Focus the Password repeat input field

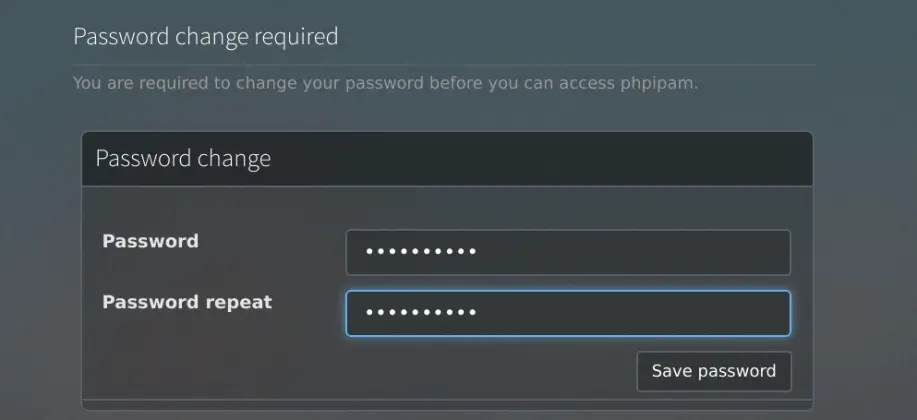pyautogui.click(x=567, y=313)
